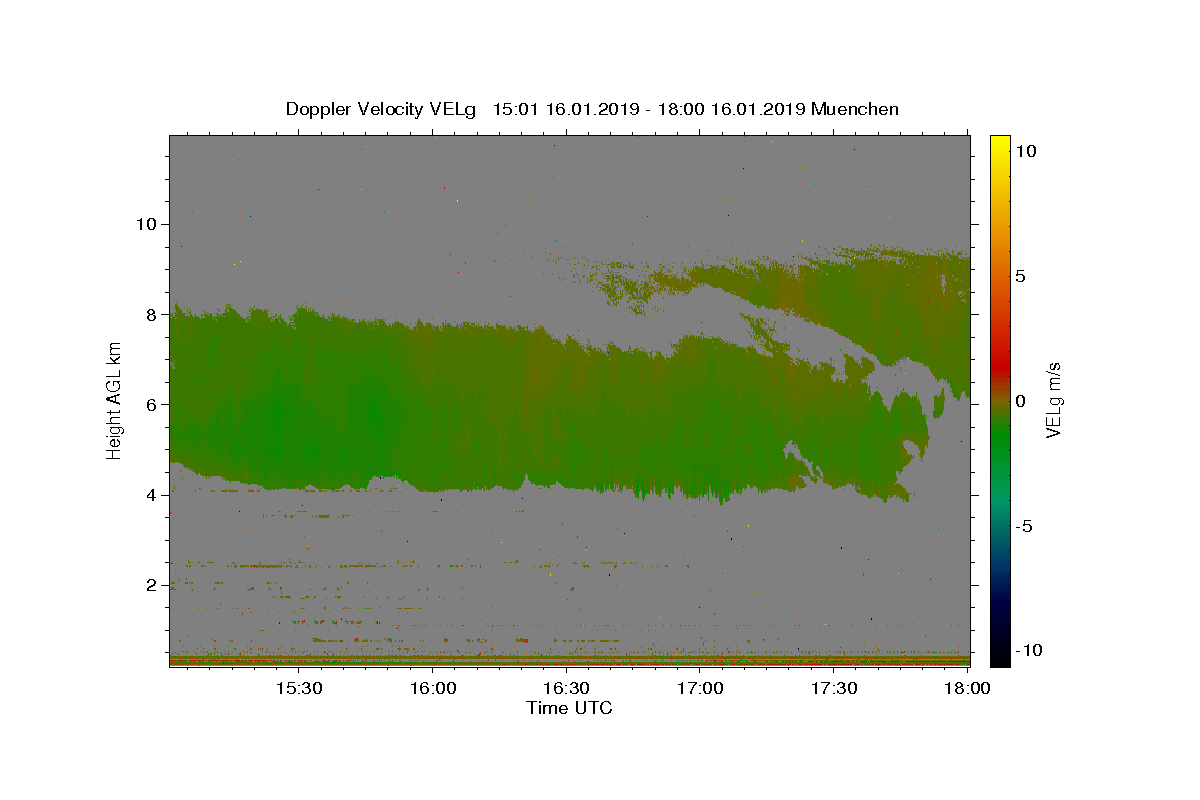This screenshot has width=1200, height=800.
Task: Click the height axis label 4
Action: coord(149,494)
